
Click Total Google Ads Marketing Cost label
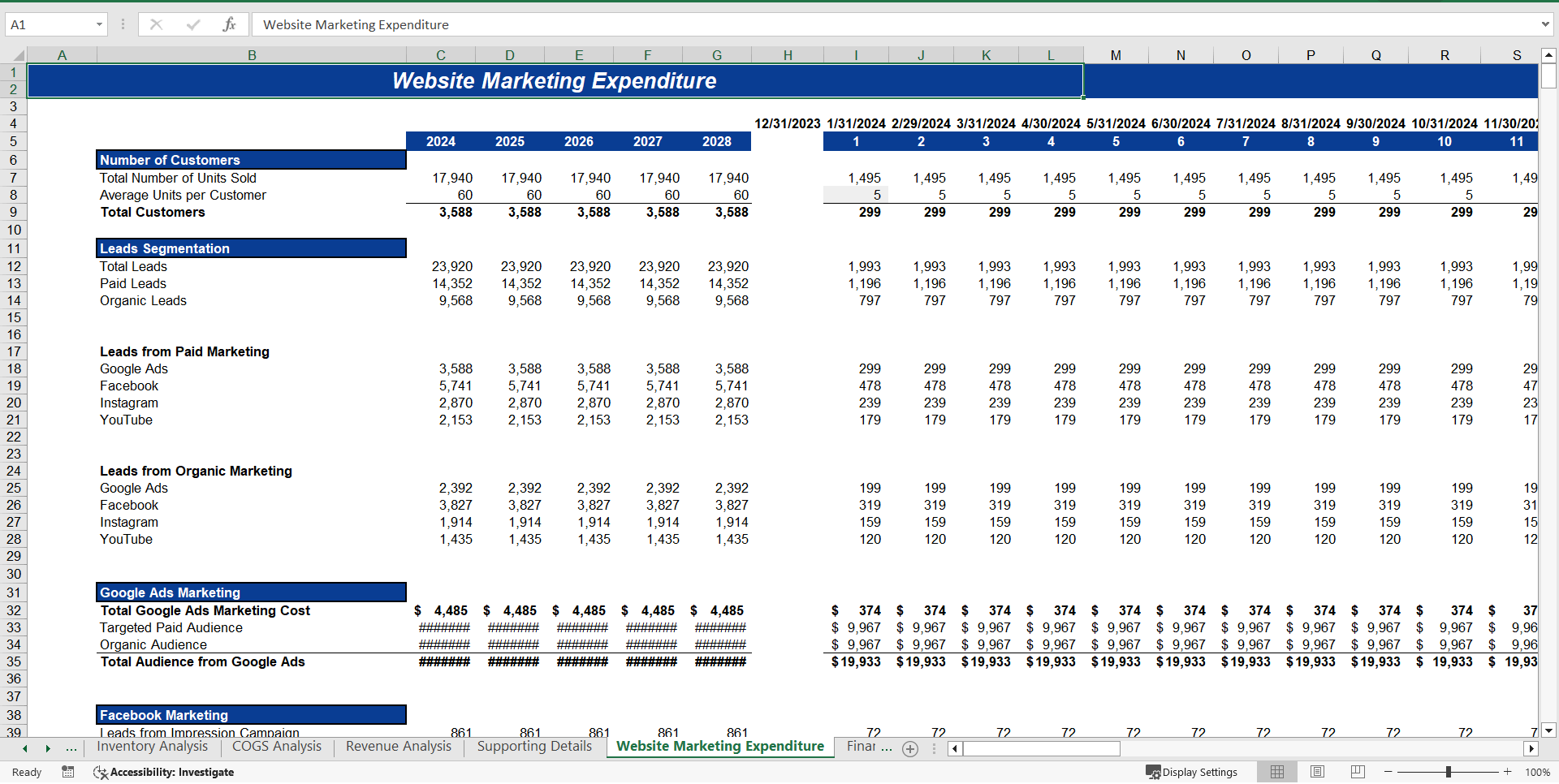tap(205, 610)
